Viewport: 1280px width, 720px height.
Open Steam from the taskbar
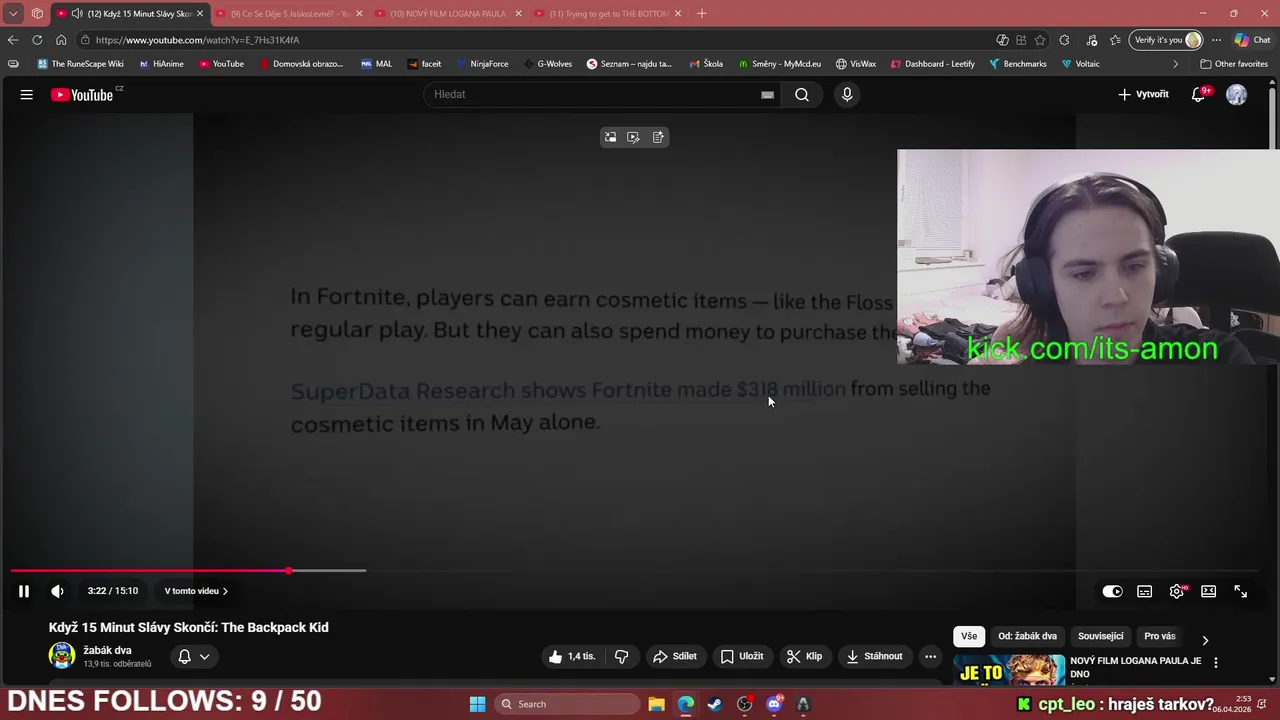tap(714, 704)
